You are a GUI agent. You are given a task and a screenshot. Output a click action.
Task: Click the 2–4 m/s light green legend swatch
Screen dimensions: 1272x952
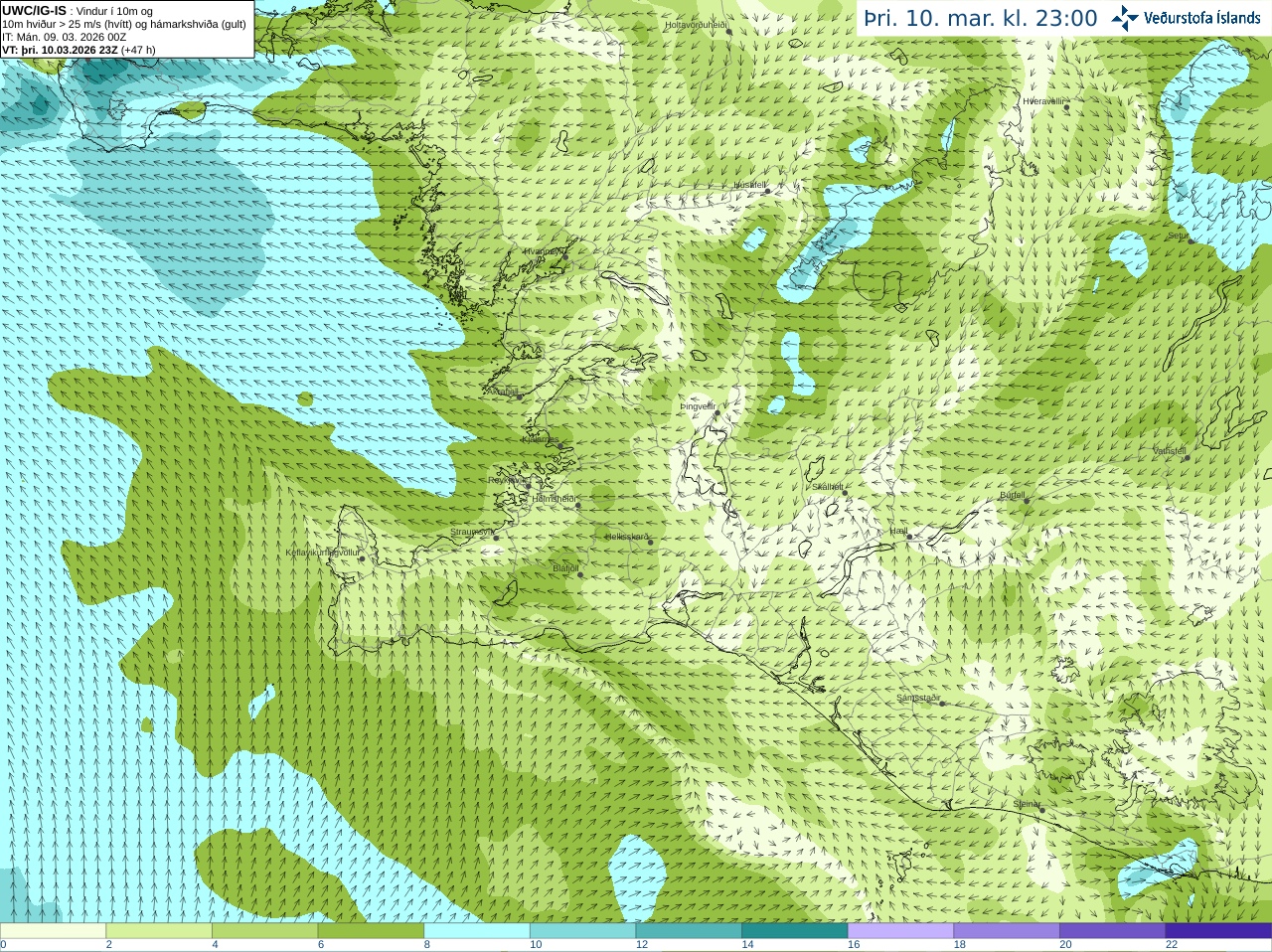coord(159,931)
